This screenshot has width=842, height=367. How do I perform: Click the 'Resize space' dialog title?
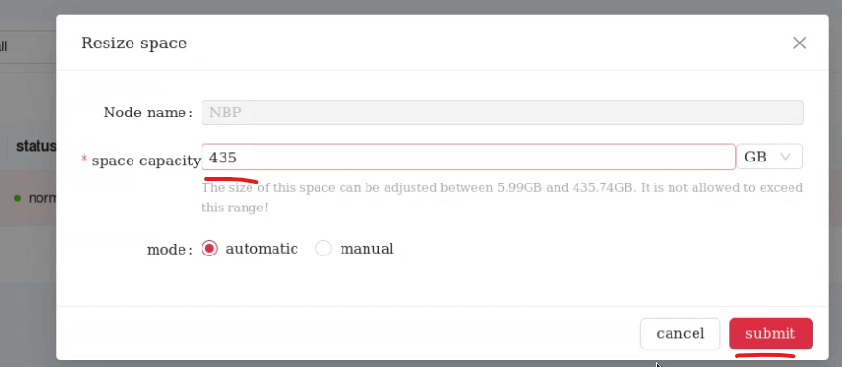click(x=134, y=43)
